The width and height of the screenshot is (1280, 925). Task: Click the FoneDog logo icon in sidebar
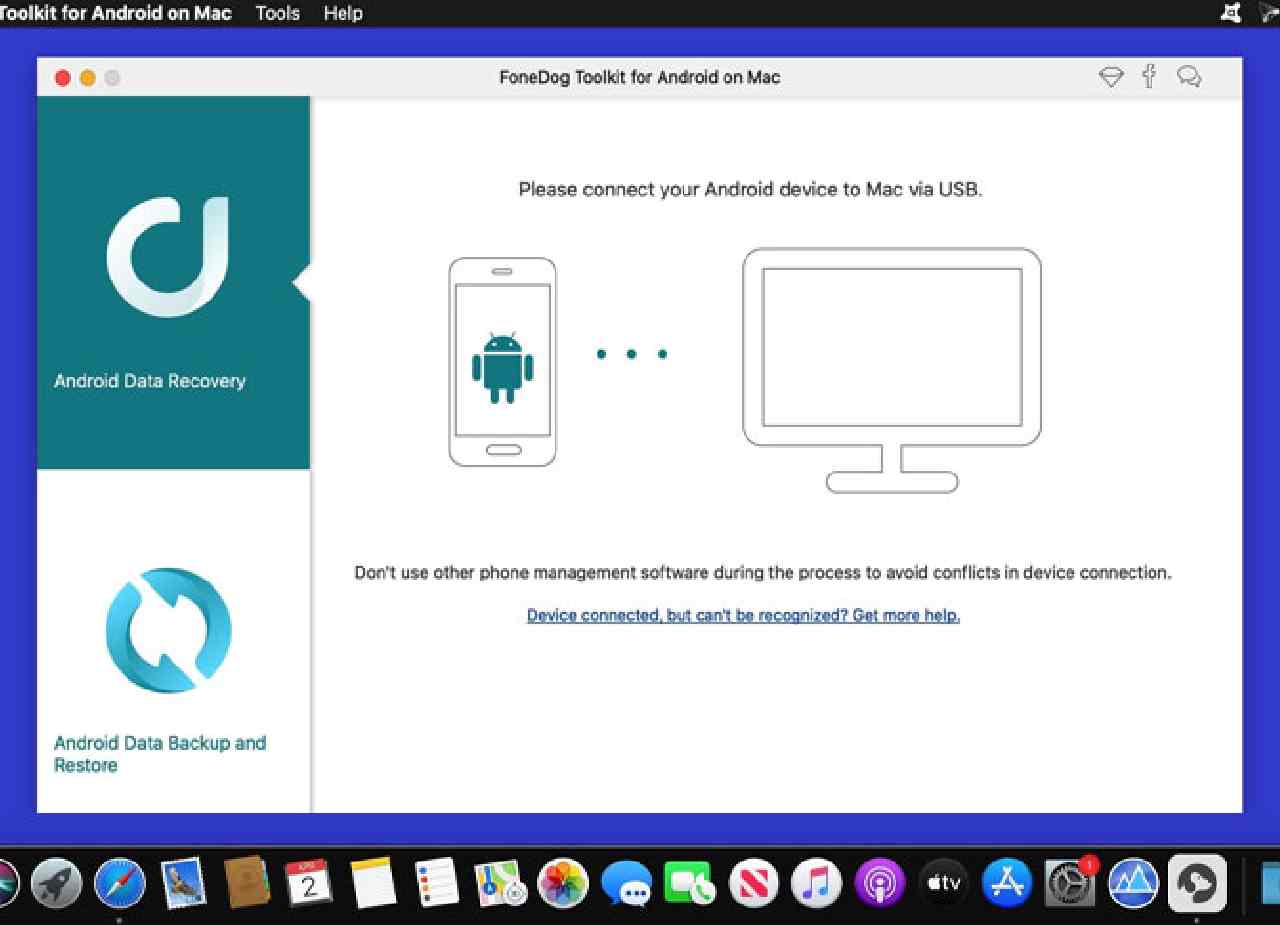coord(168,257)
